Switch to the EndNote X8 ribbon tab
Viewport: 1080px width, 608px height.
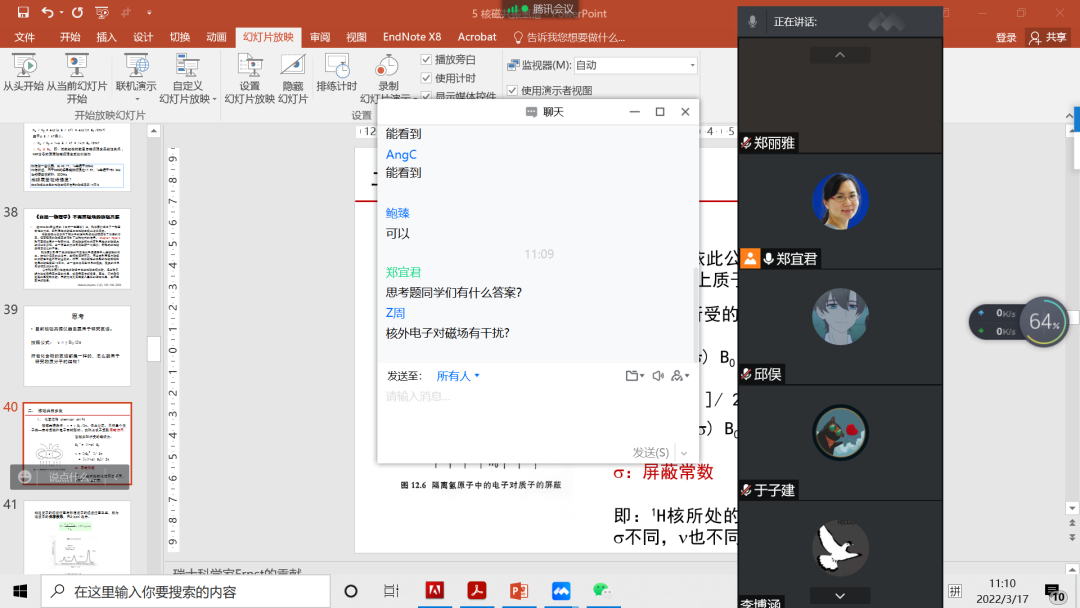(413, 36)
